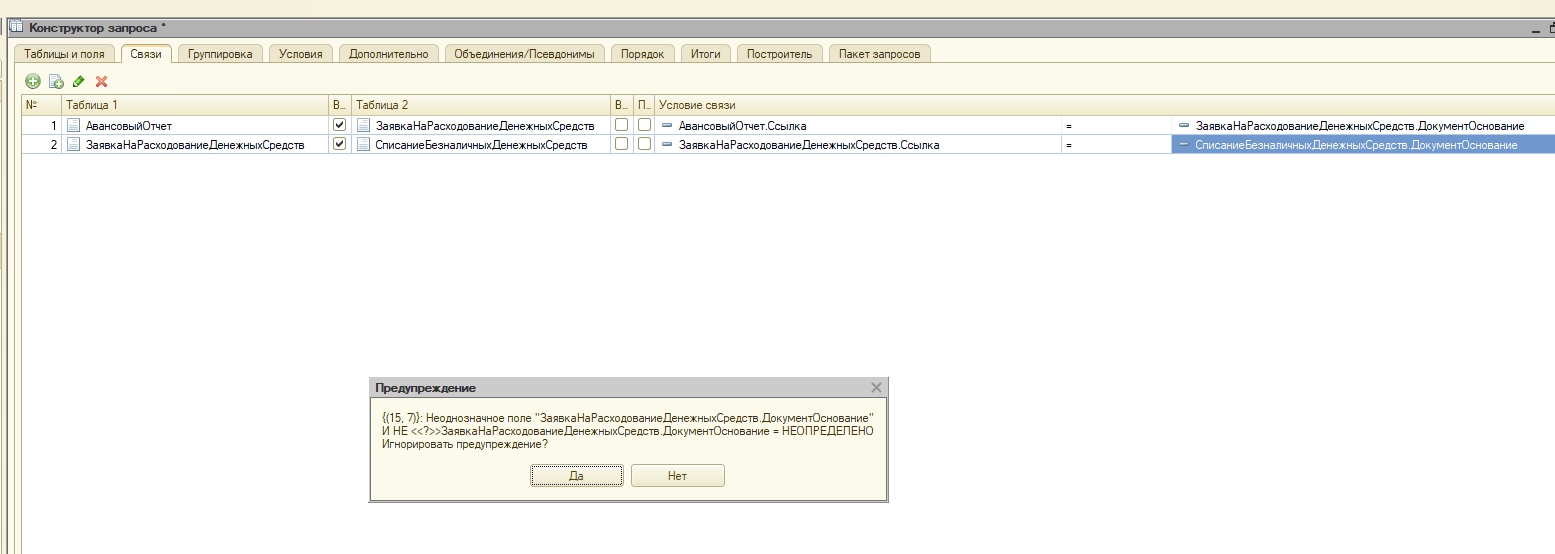Image resolution: width=1555 pixels, height=554 pixels.
Task: Close the Предупреждение dialog with X
Action: coord(876,387)
